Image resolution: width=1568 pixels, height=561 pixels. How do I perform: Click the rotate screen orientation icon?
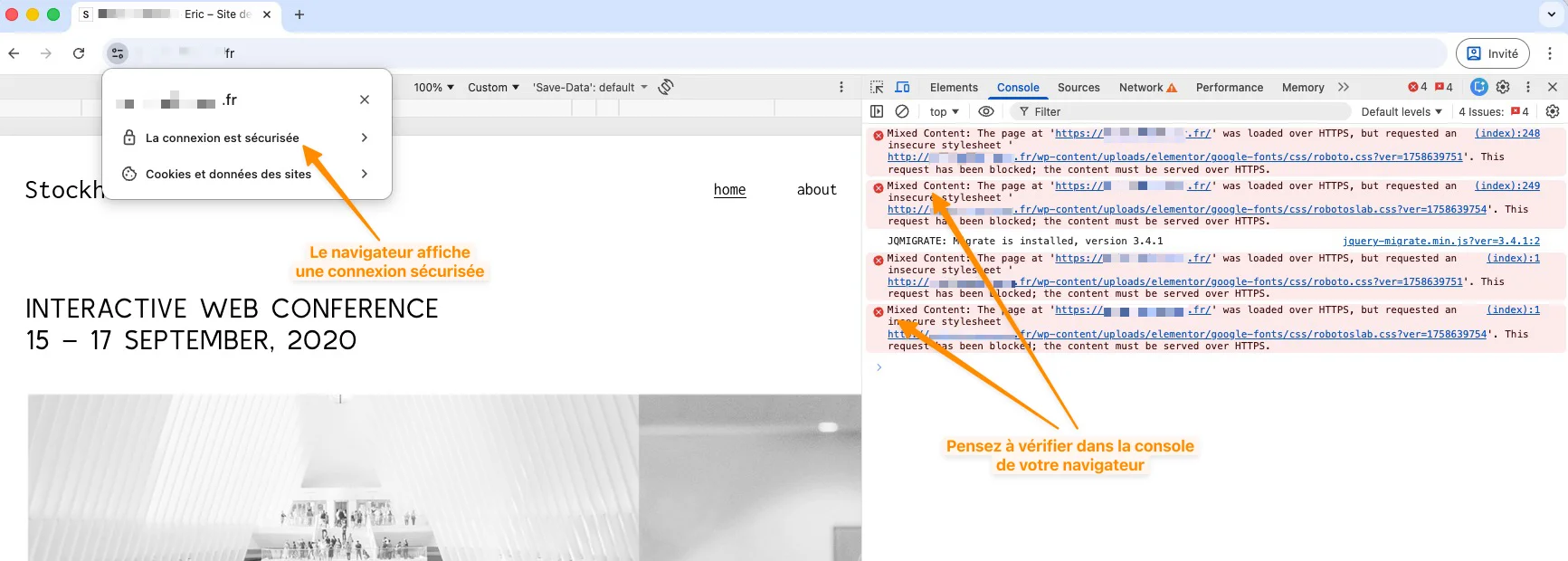click(x=666, y=87)
